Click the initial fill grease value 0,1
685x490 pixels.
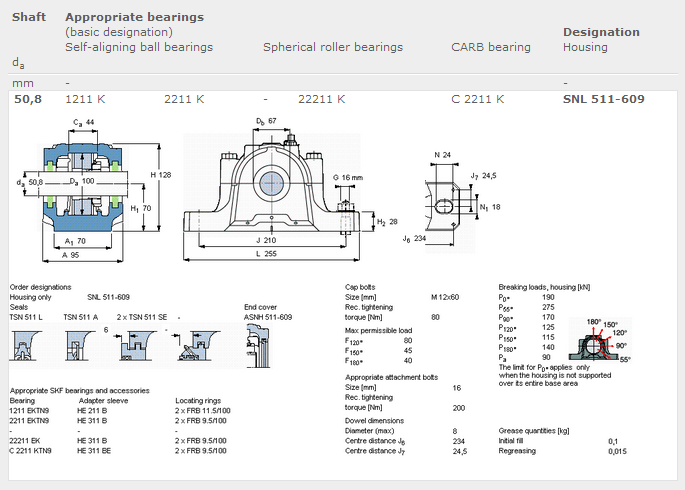point(613,441)
